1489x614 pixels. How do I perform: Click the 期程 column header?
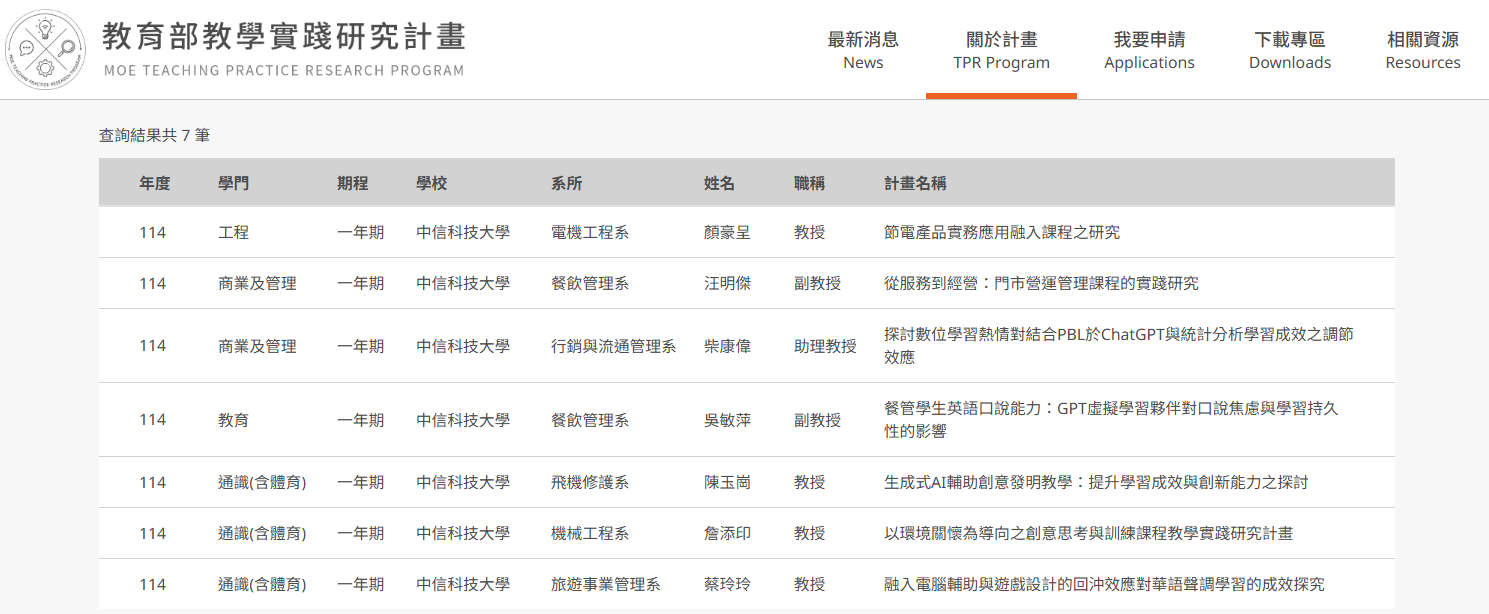[352, 183]
